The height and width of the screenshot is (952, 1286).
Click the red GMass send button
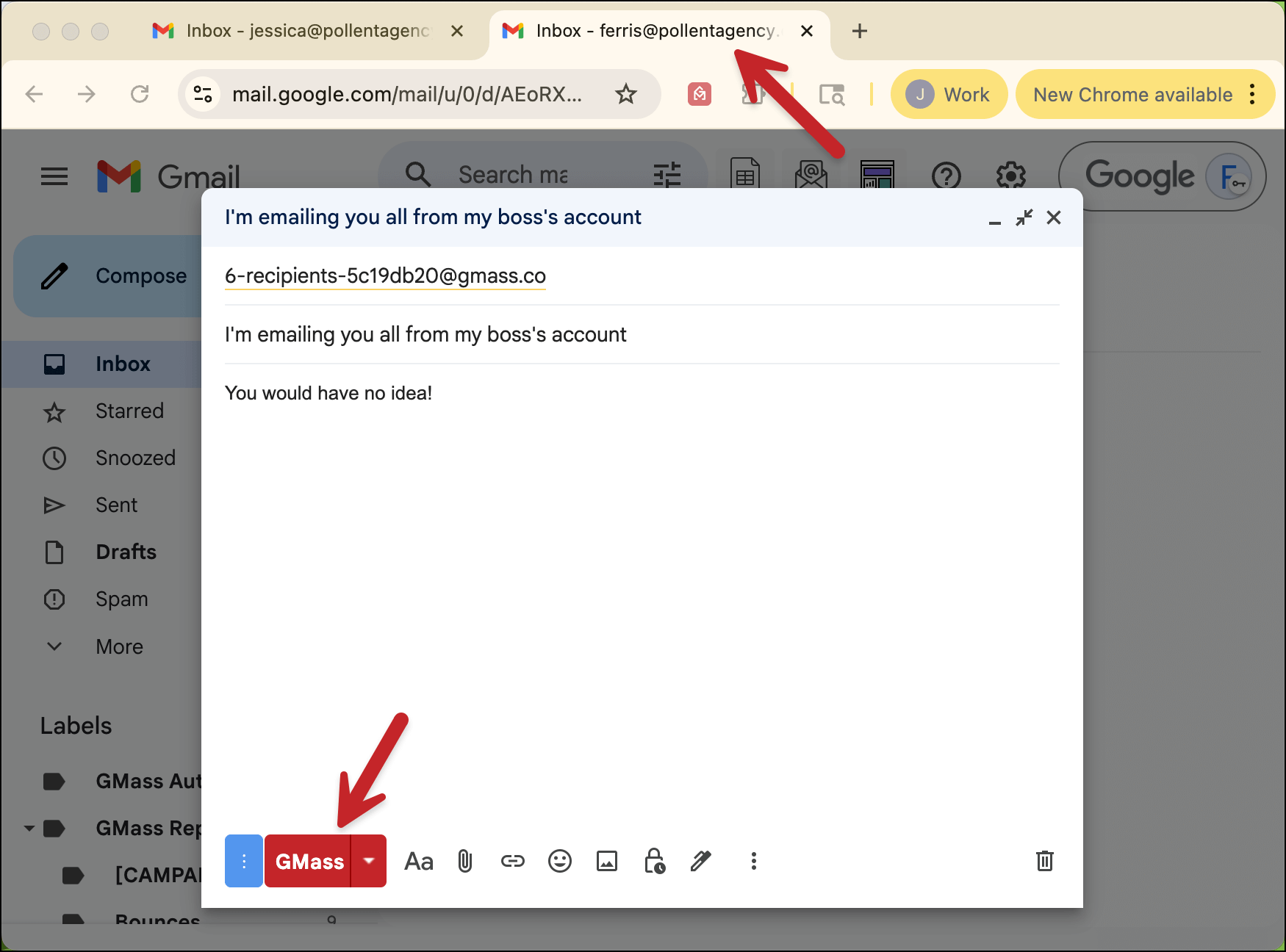(x=309, y=861)
